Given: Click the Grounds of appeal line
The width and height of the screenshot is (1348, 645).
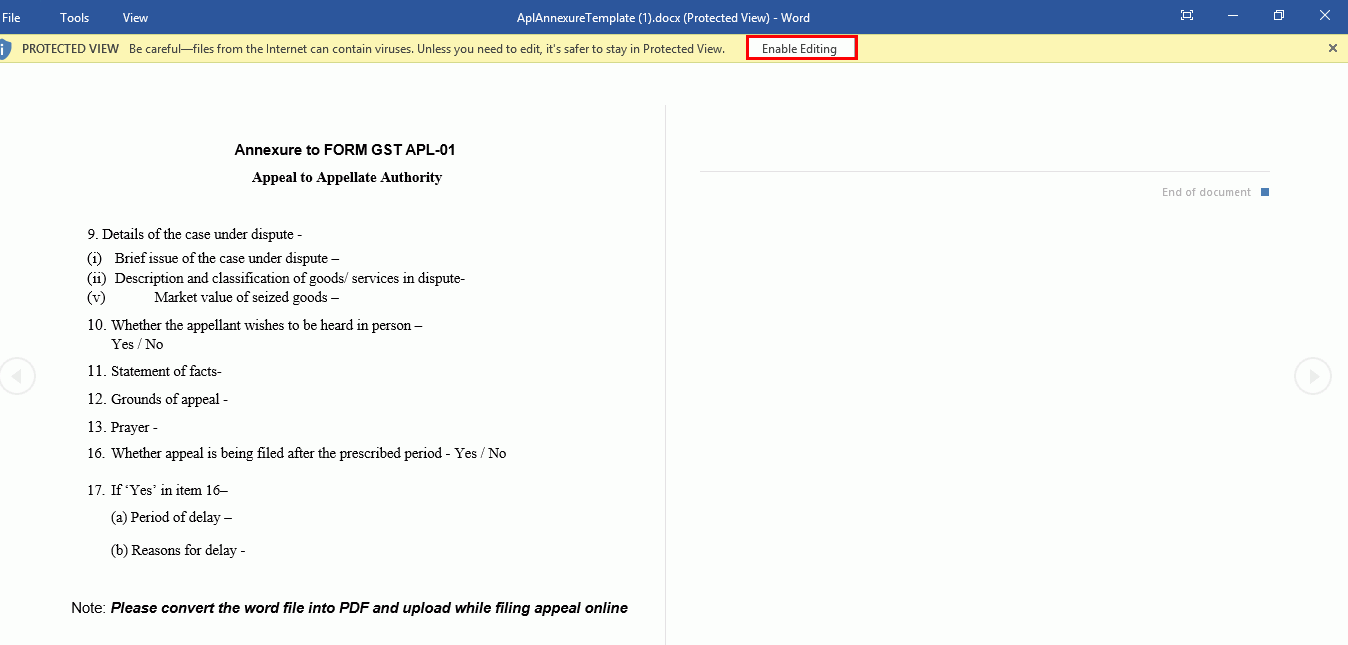Looking at the screenshot, I should point(158,398).
